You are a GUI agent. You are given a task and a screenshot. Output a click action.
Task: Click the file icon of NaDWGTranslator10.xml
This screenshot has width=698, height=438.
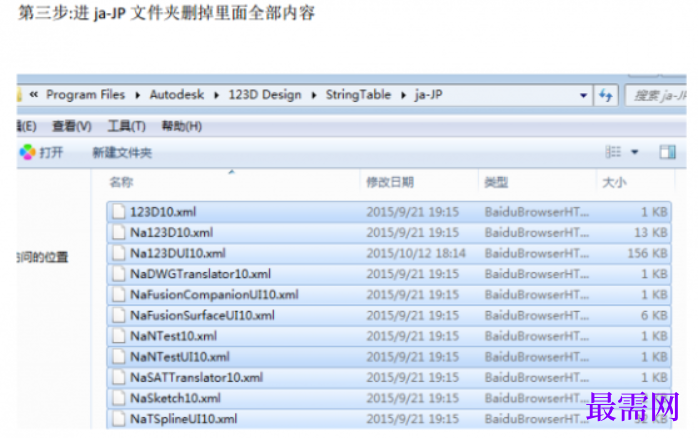point(119,274)
